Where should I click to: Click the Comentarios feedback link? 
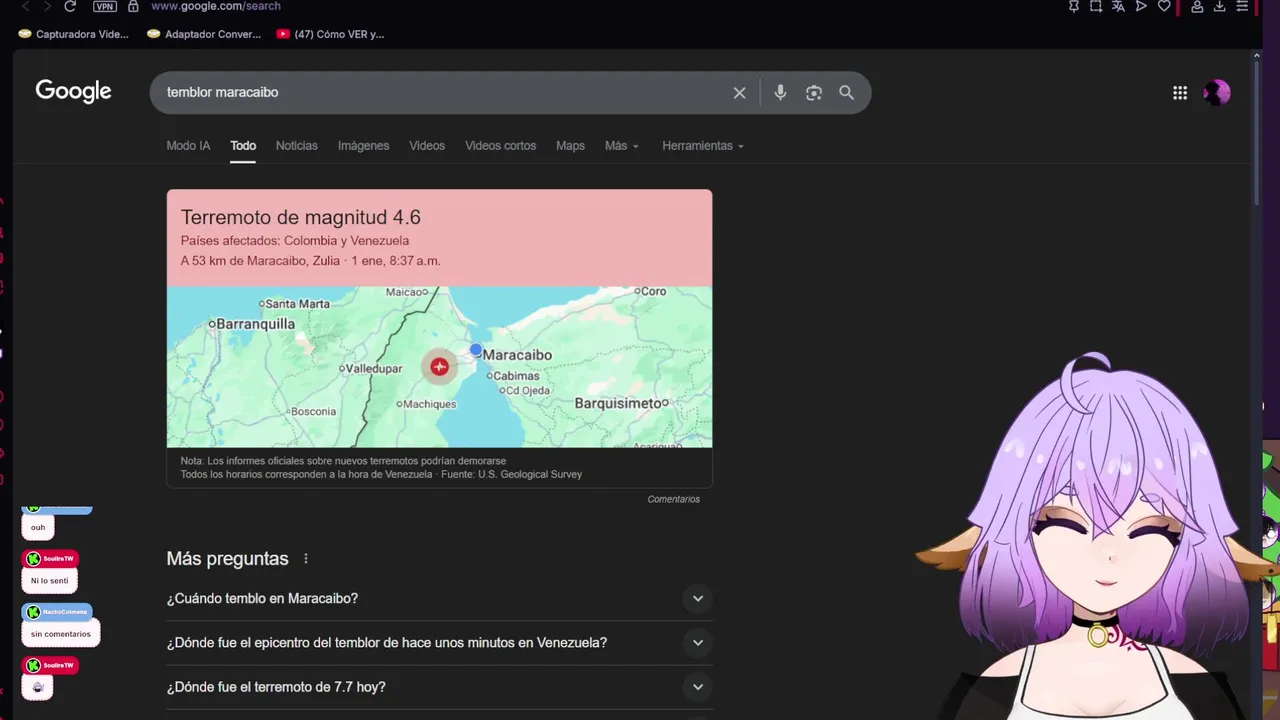click(673, 499)
